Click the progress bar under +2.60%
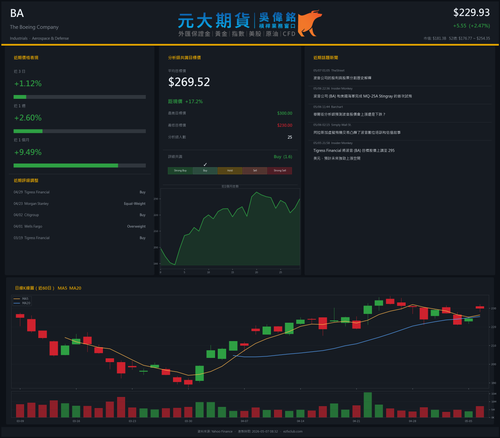This screenshot has height=438, width=500. [x=80, y=131]
